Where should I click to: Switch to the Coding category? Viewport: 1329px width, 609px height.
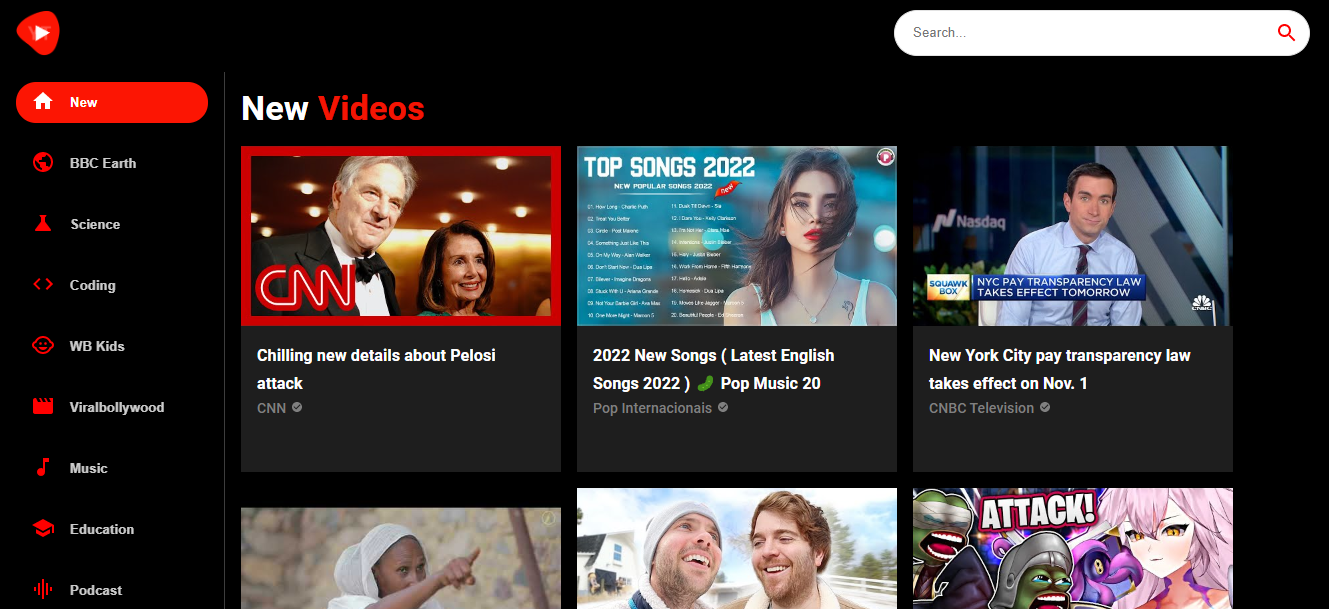pyautogui.click(x=112, y=285)
